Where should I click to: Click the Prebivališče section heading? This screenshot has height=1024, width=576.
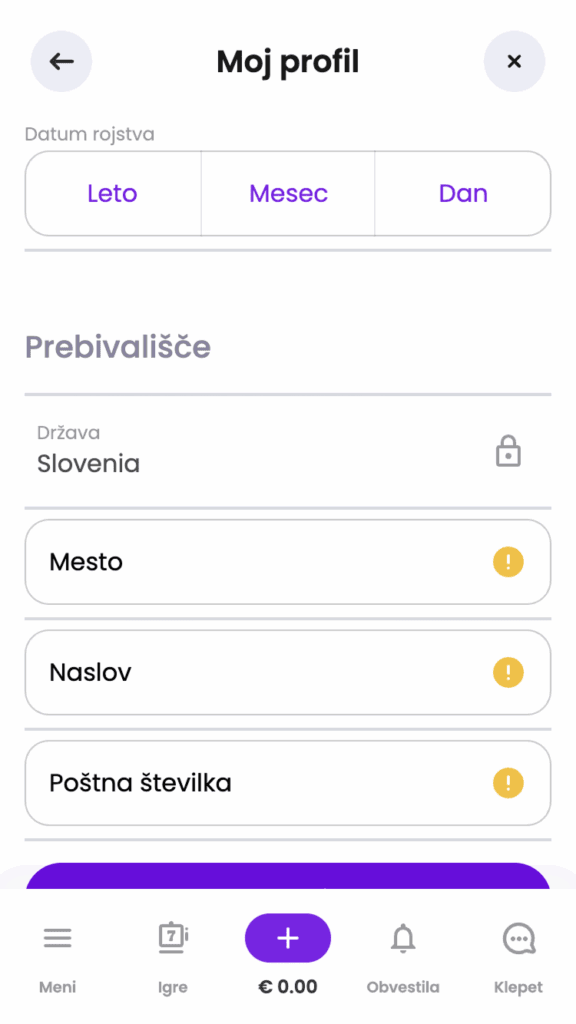(x=117, y=347)
